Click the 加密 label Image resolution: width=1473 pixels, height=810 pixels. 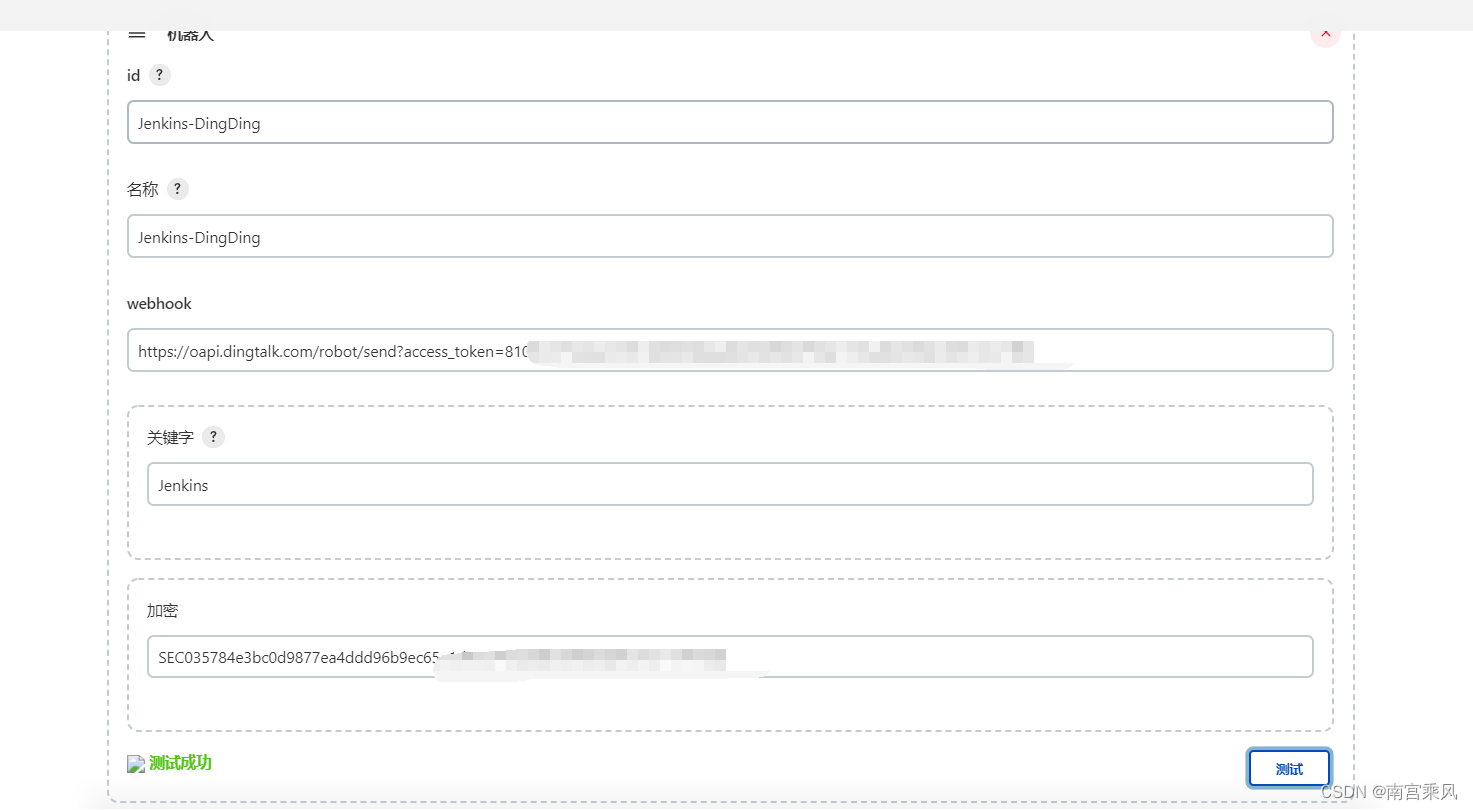point(162,610)
